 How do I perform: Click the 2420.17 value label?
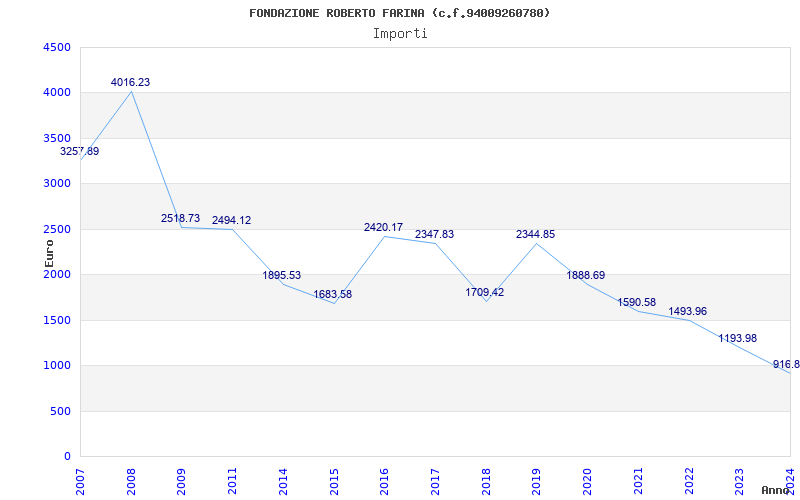point(383,227)
